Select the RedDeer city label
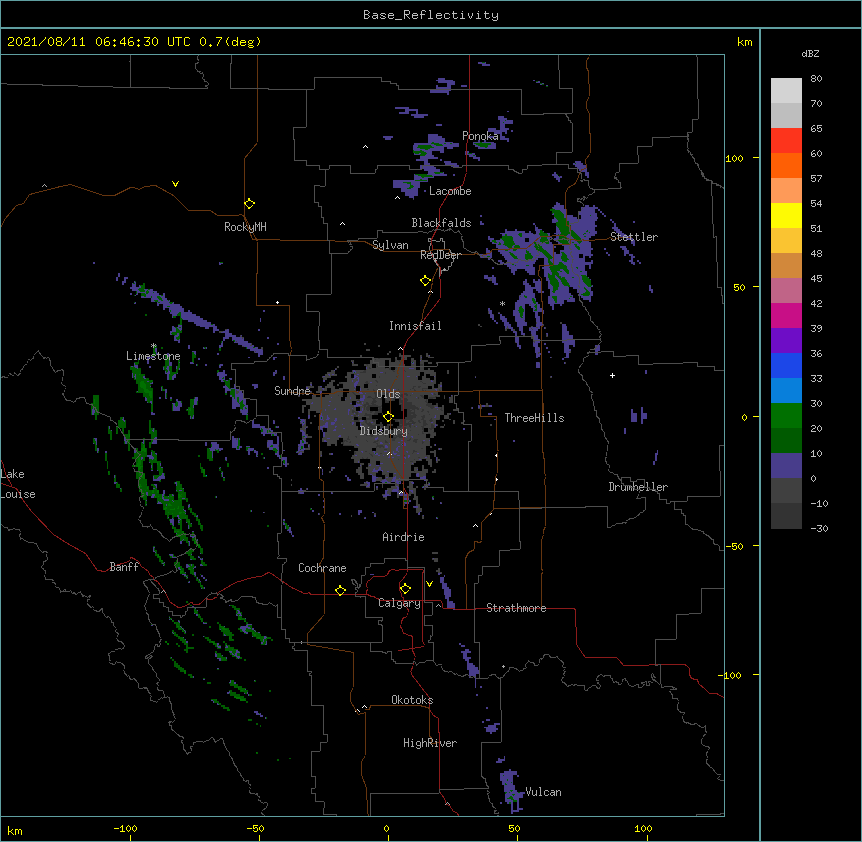The height and width of the screenshot is (842, 862). click(x=440, y=255)
